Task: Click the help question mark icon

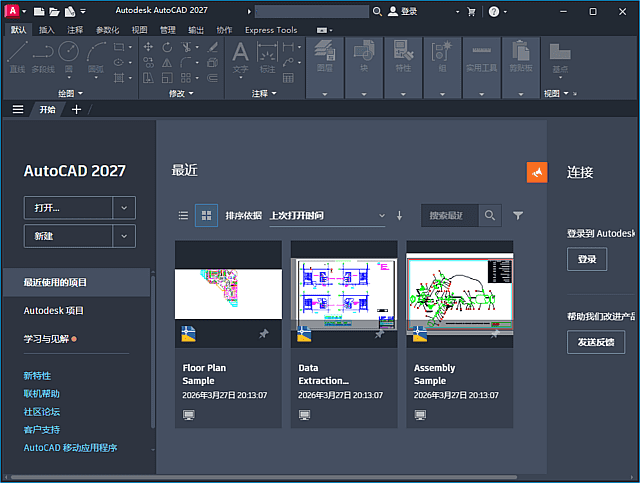Action: click(494, 11)
